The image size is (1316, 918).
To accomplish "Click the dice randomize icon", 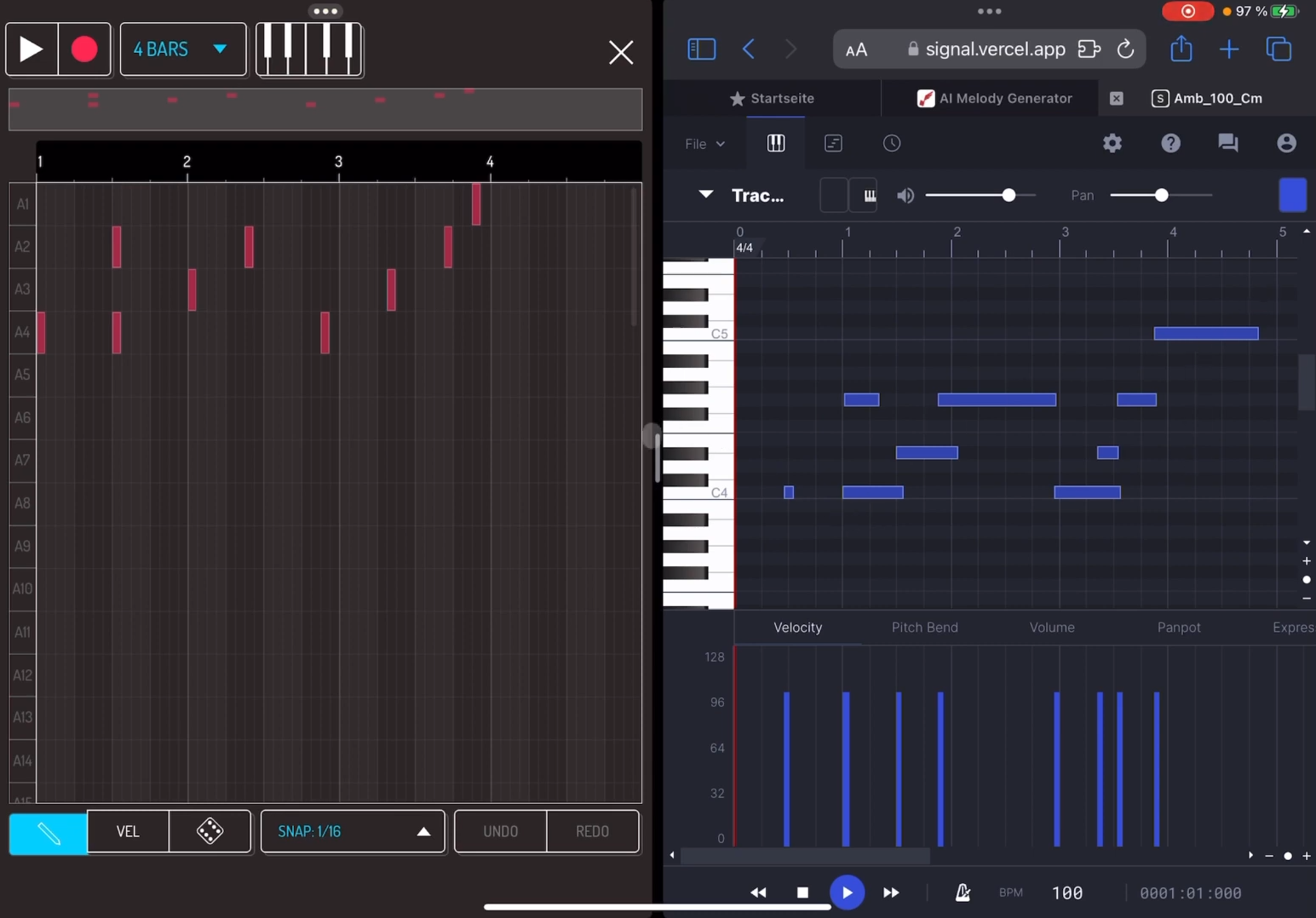I will click(x=210, y=831).
